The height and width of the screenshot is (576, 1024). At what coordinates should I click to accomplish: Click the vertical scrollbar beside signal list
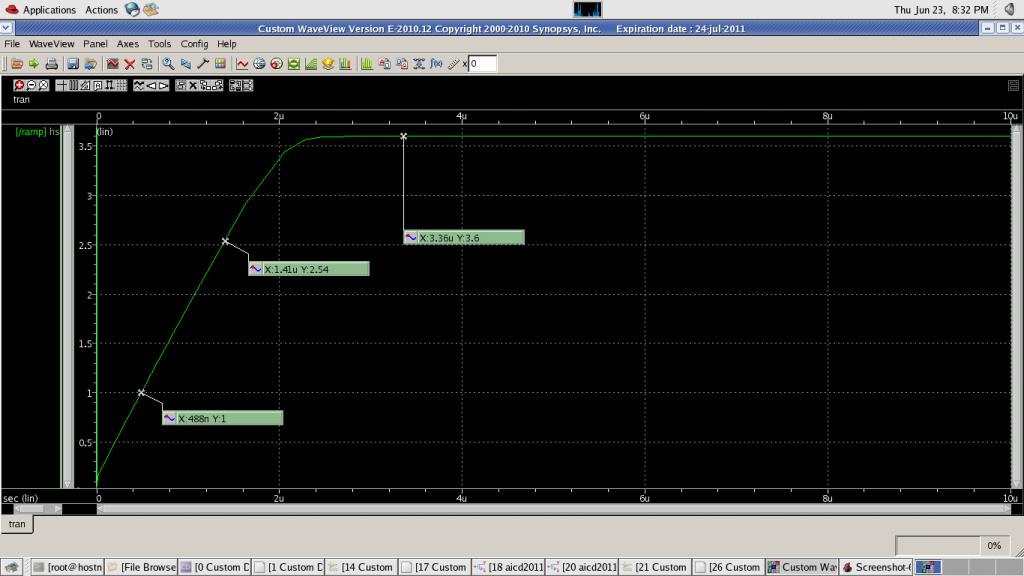pos(67,306)
